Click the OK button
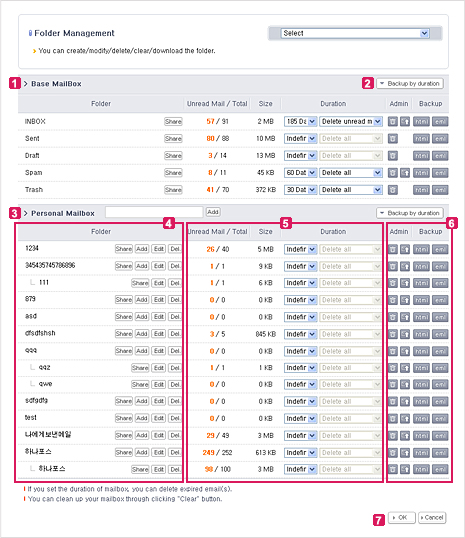Screen dimensions: 465x538 402,518
